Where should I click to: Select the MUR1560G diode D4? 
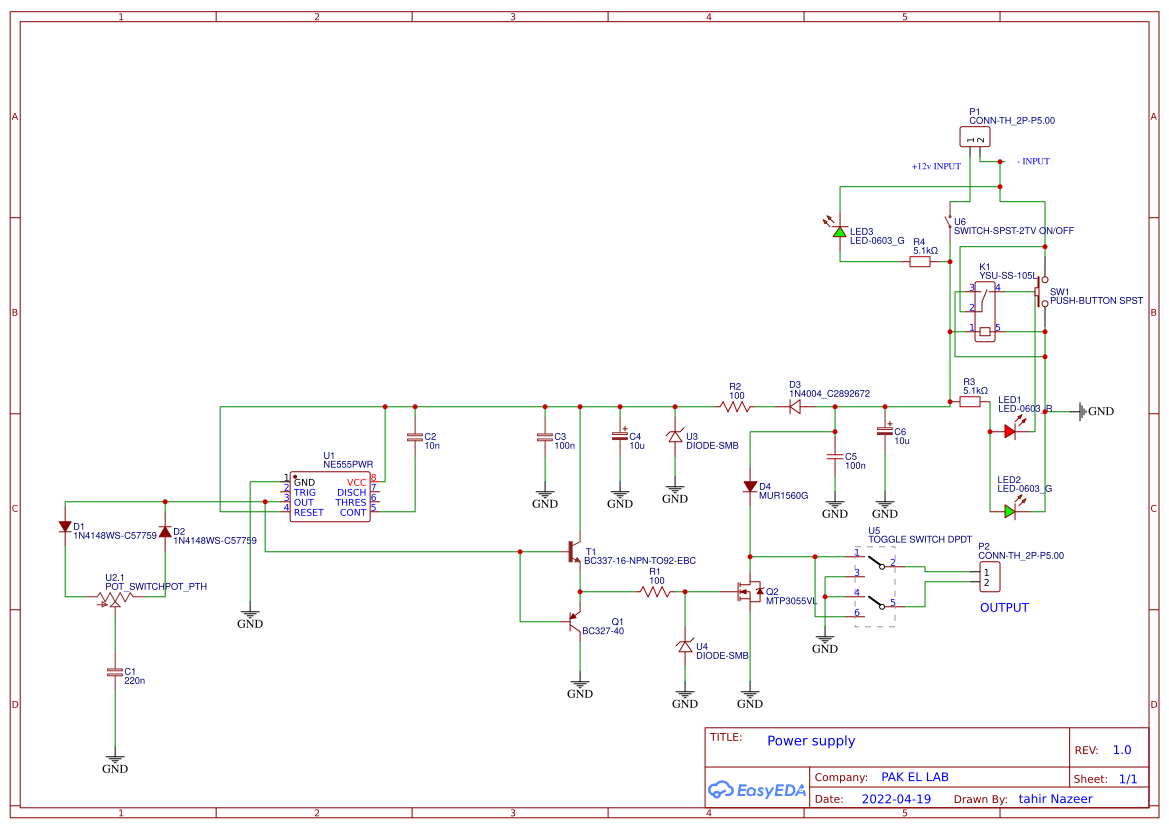(750, 487)
